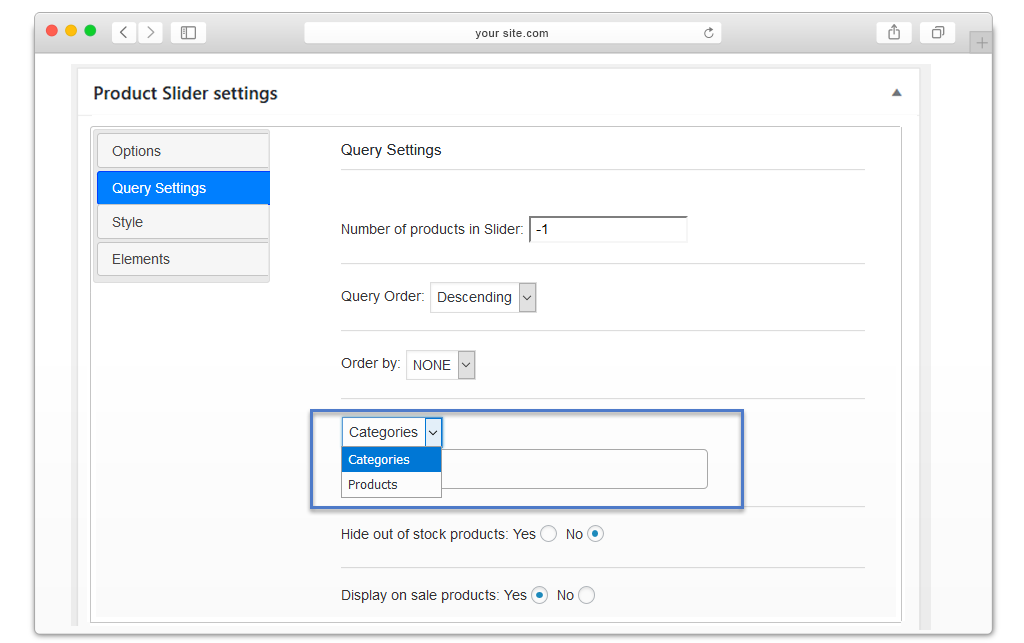Click the Query Settings section title
The height and width of the screenshot is (643, 1024).
pos(391,150)
